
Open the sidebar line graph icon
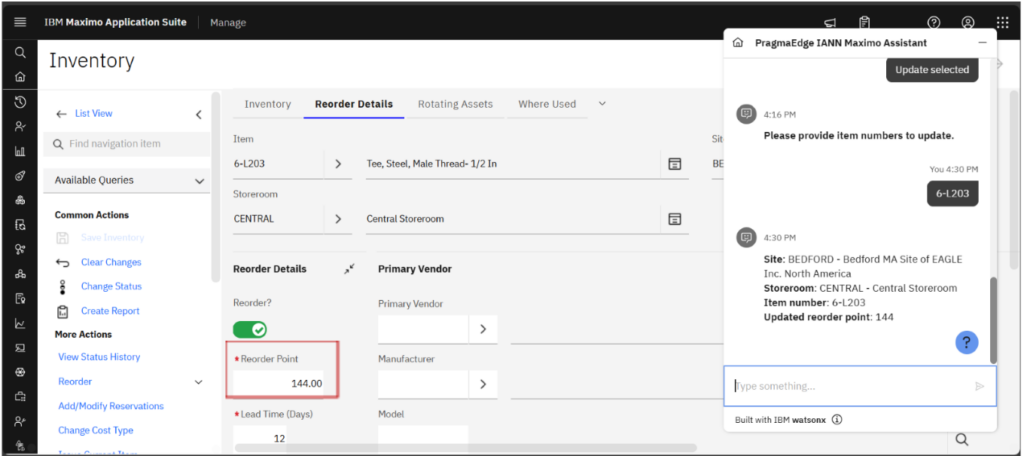tap(20, 323)
